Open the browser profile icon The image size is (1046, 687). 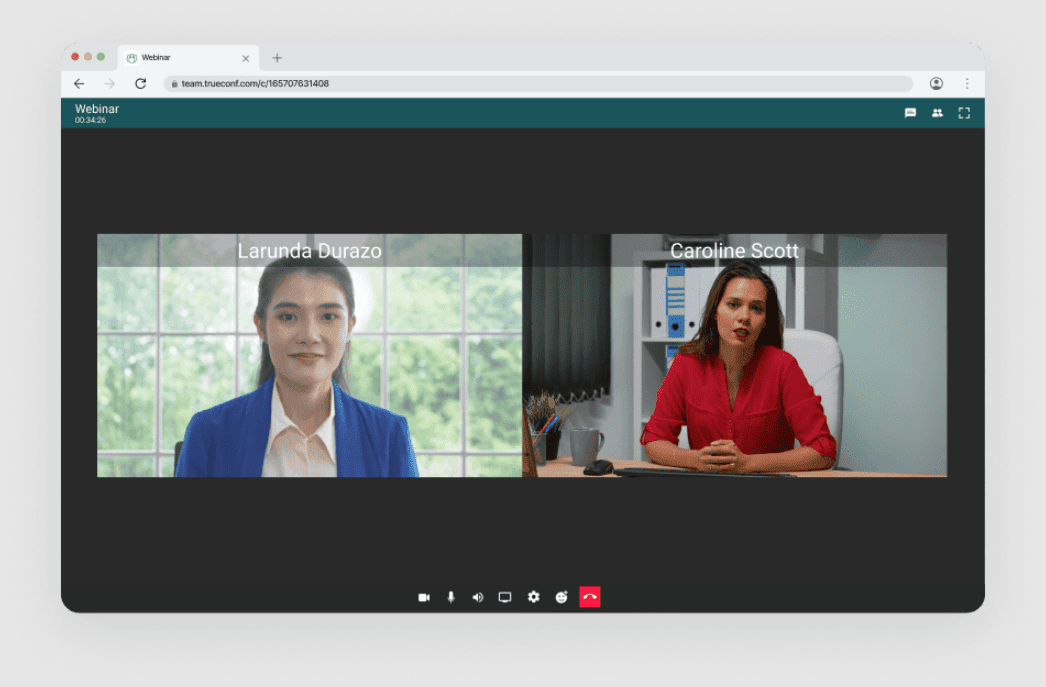[x=937, y=83]
